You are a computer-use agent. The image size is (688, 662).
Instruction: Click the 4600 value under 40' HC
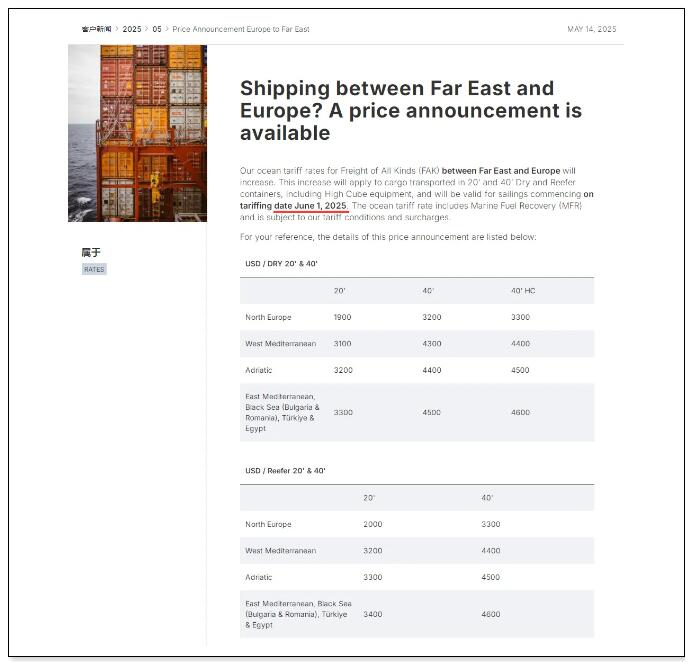pos(520,412)
